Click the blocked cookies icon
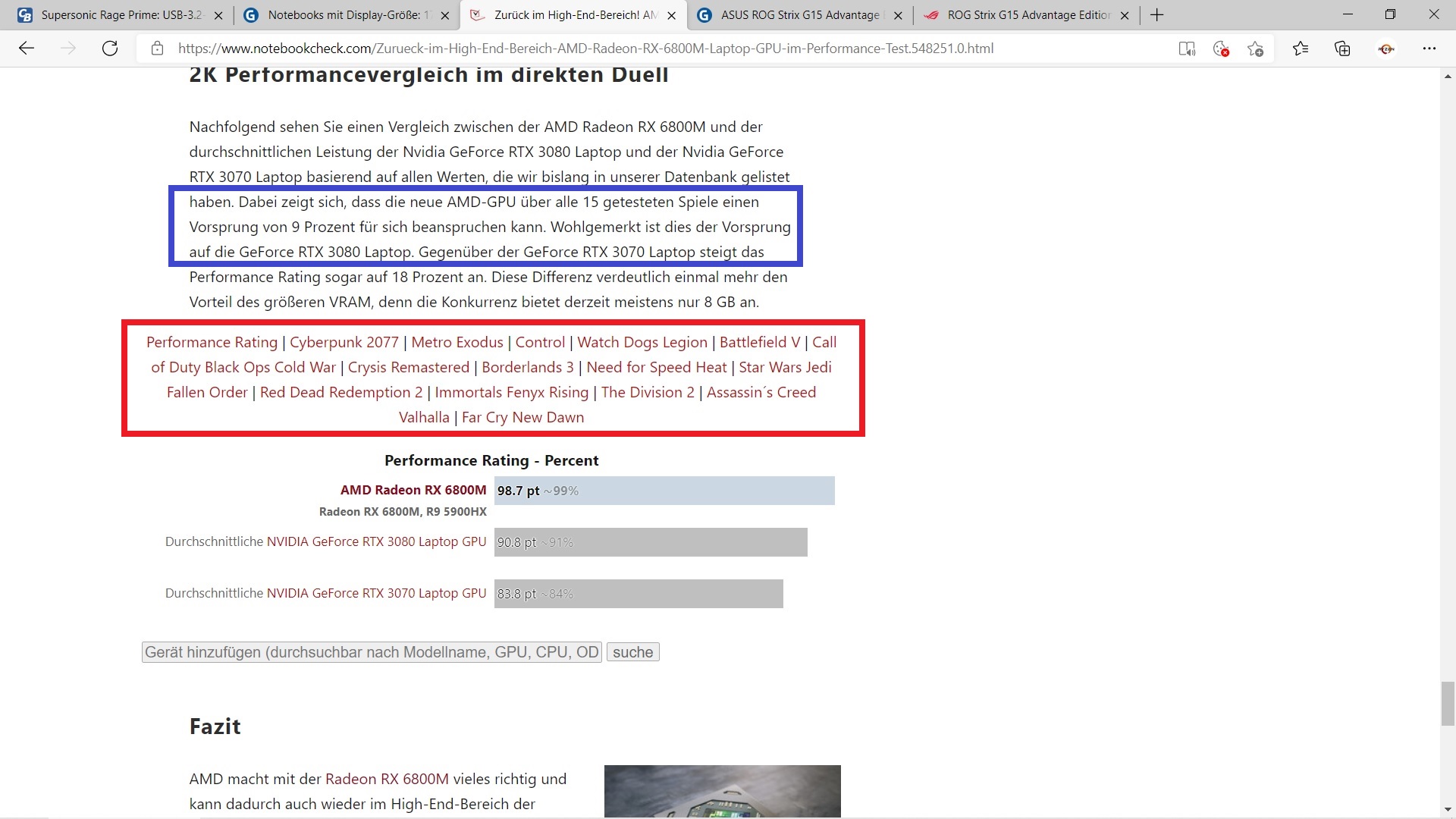 pos(1221,49)
